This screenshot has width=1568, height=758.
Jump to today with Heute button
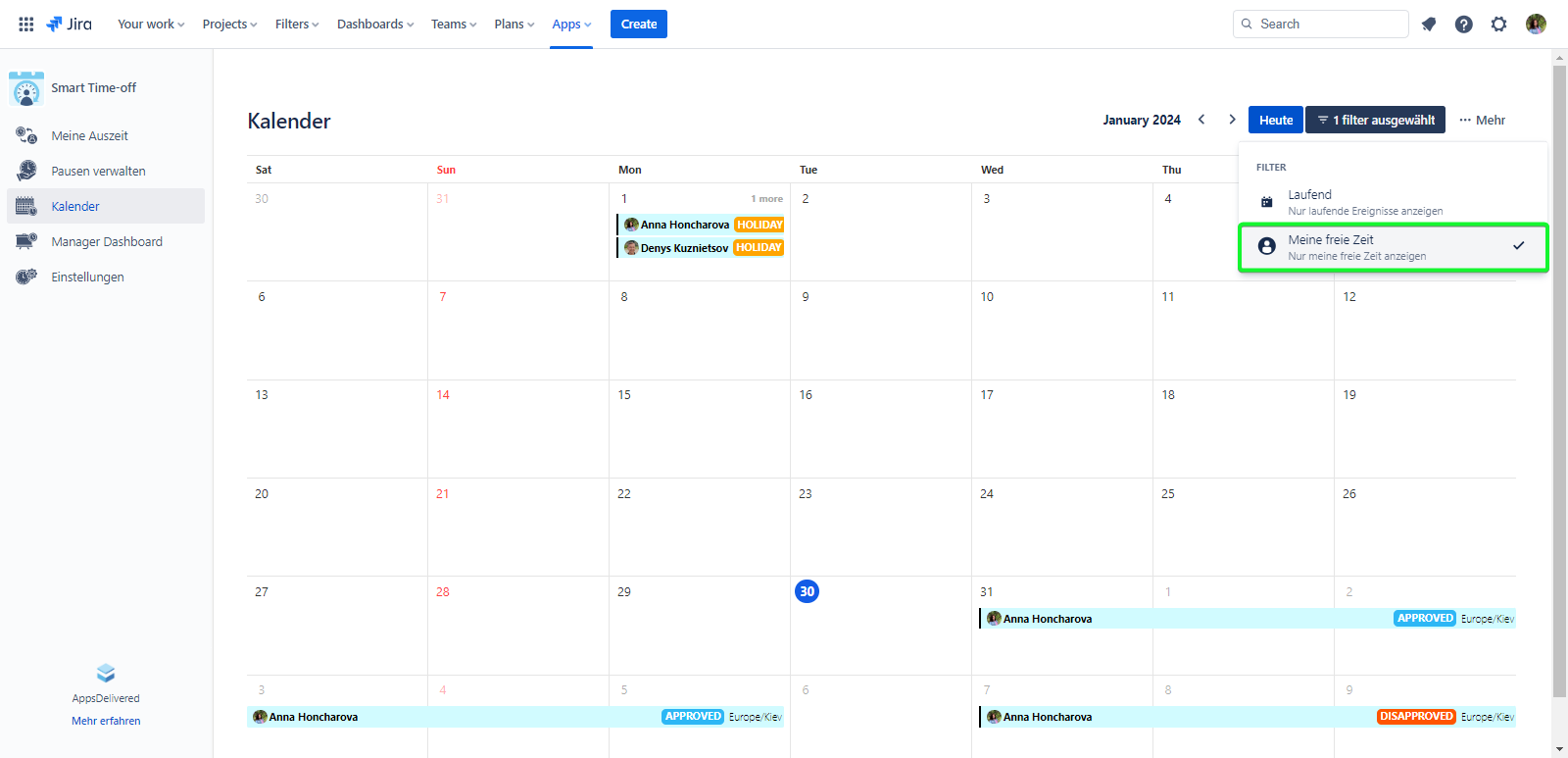click(1275, 120)
